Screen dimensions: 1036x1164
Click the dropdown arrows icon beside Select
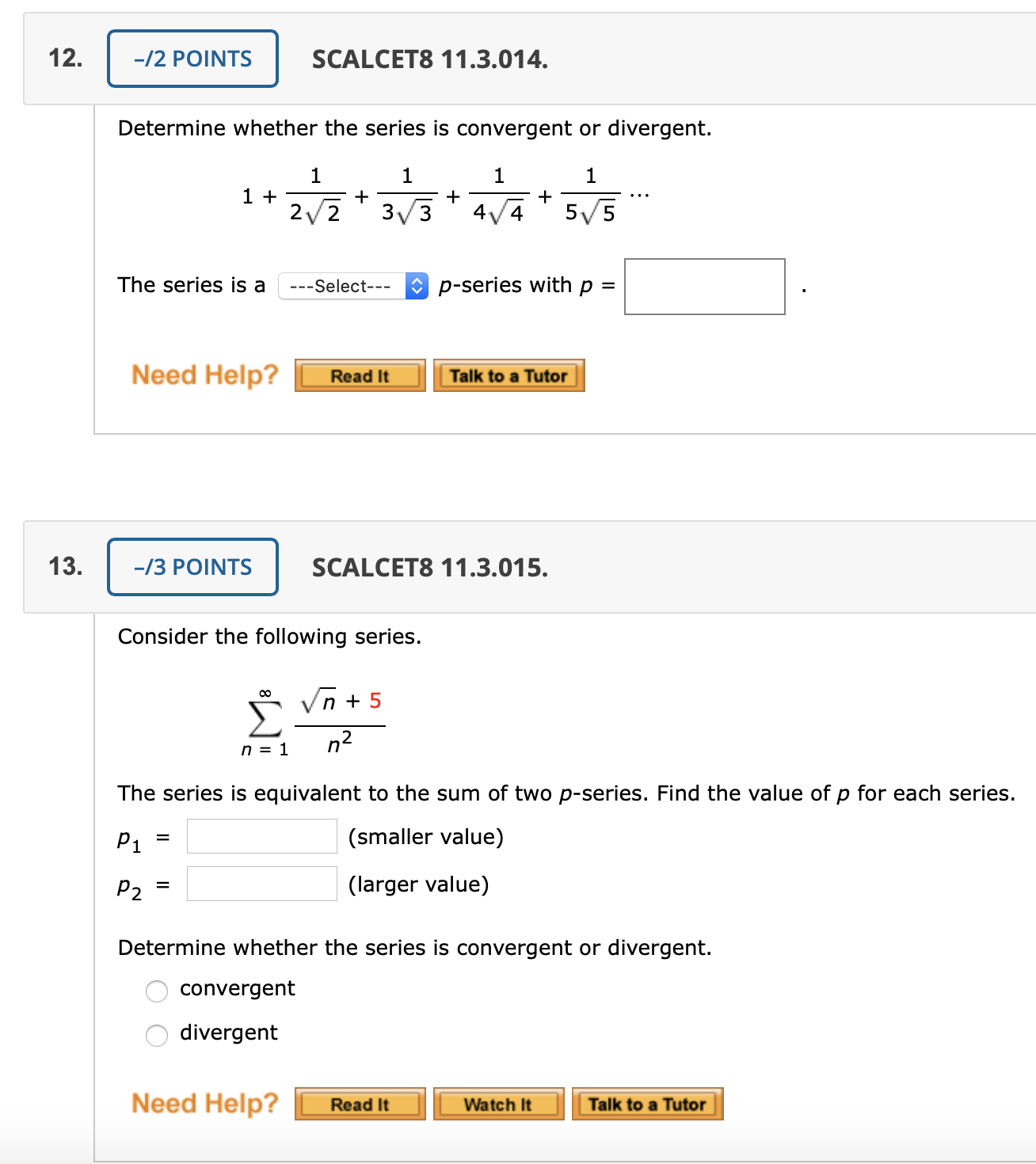[x=417, y=286]
